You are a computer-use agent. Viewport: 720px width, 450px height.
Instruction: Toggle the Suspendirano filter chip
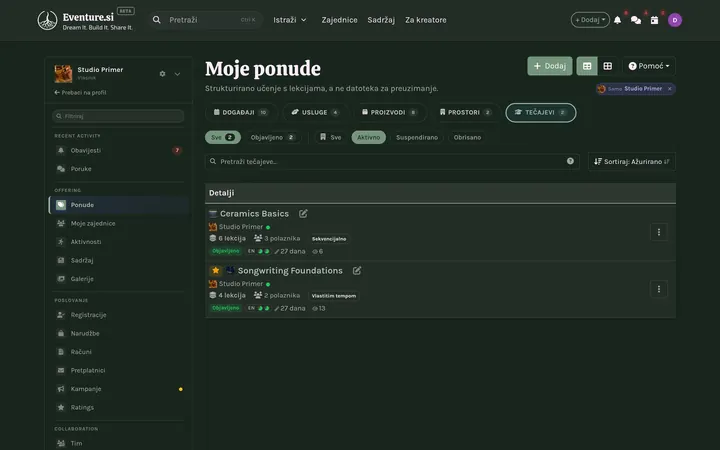pyautogui.click(x=417, y=137)
